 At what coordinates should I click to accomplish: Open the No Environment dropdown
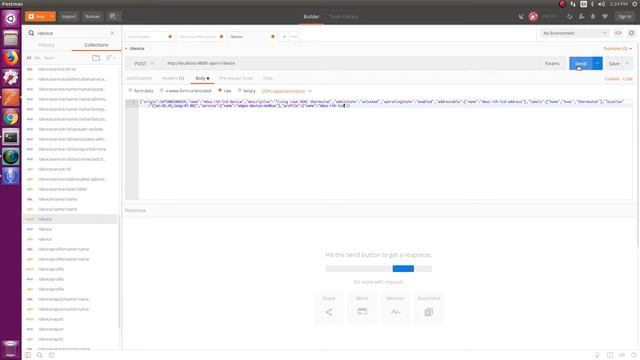[574, 33]
